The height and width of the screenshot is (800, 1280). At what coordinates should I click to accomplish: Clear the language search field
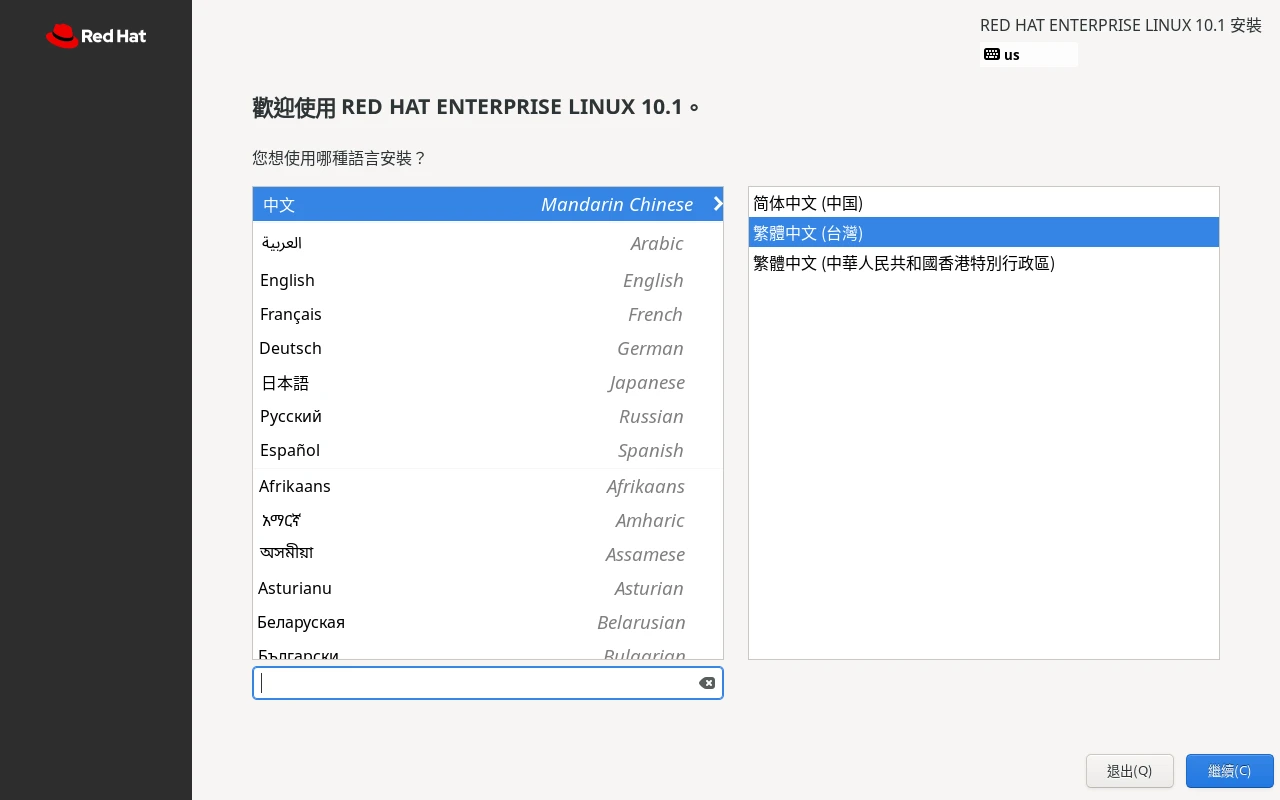click(x=707, y=683)
